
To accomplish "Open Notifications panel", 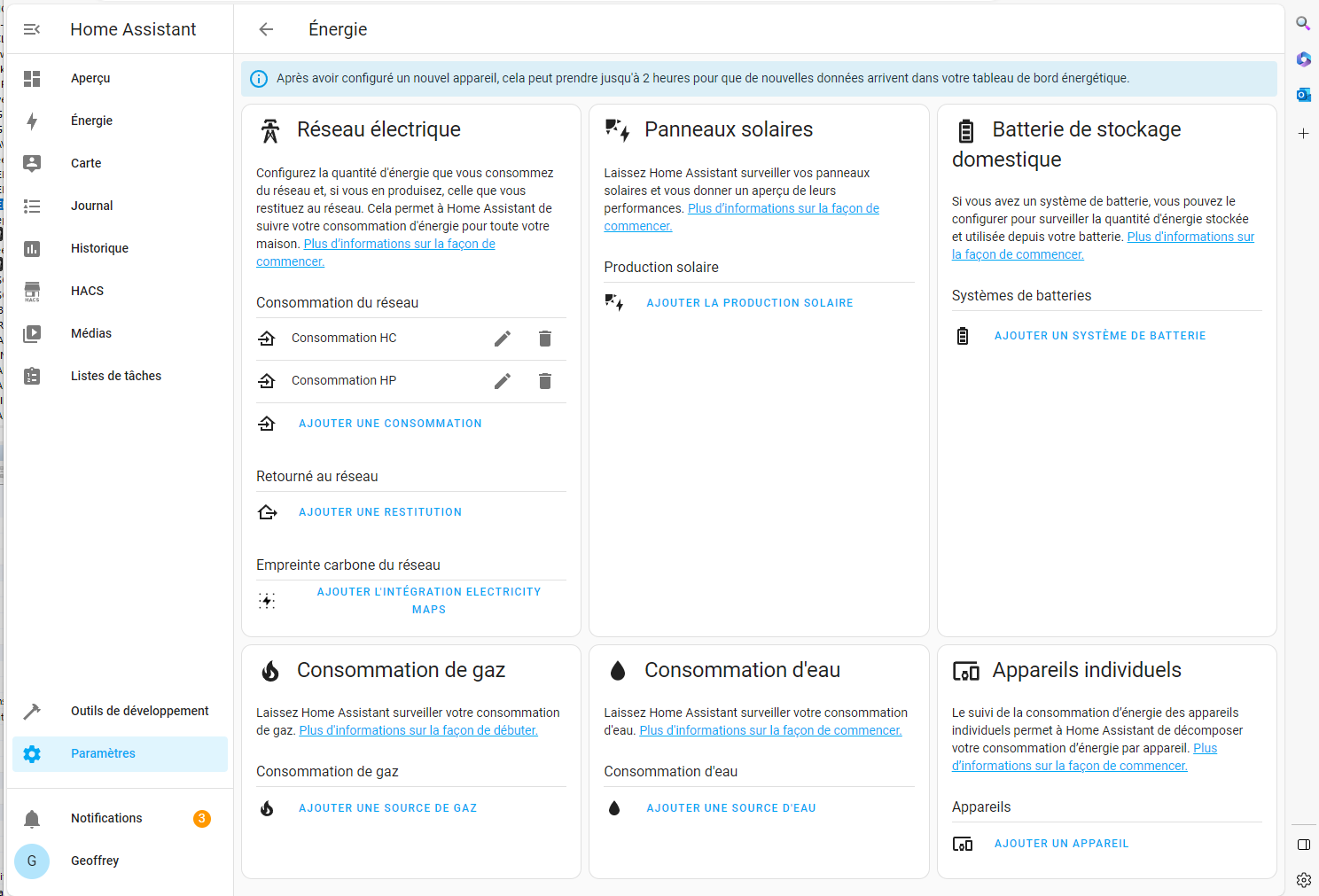I will (120, 819).
